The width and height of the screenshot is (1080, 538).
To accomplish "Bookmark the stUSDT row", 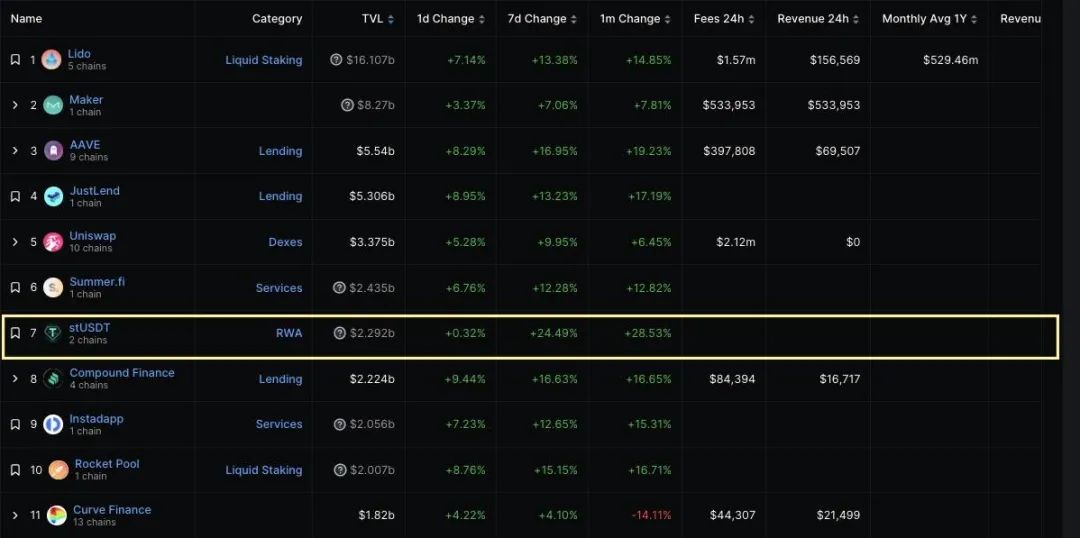I will coord(15,333).
